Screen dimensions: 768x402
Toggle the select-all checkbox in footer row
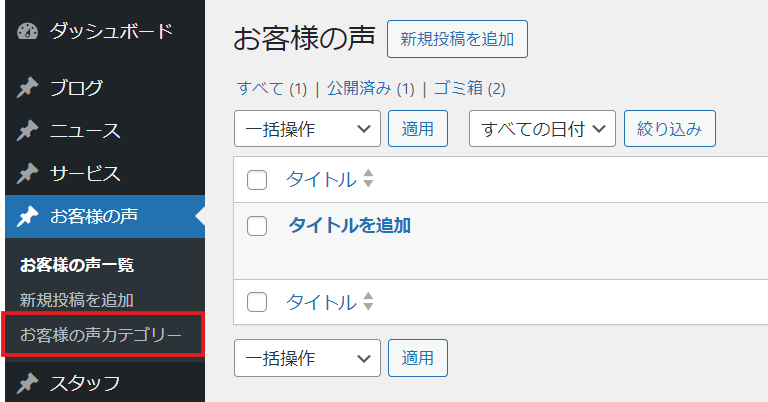pyautogui.click(x=257, y=302)
